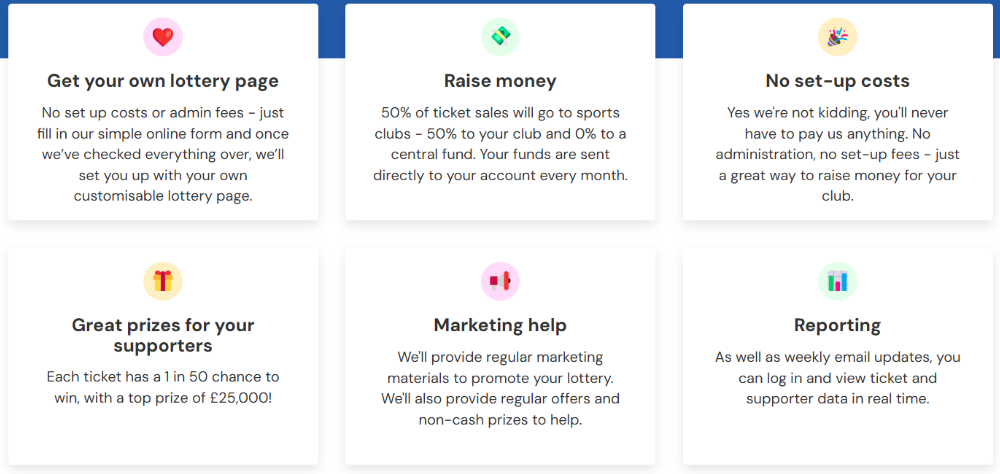The height and width of the screenshot is (474, 1000).
Task: Click the bar chart Reporting icon
Action: (837, 282)
